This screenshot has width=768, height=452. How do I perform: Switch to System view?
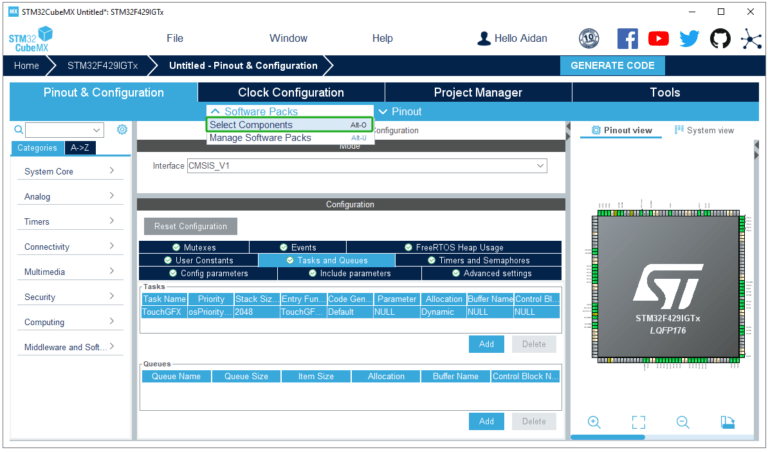[705, 130]
